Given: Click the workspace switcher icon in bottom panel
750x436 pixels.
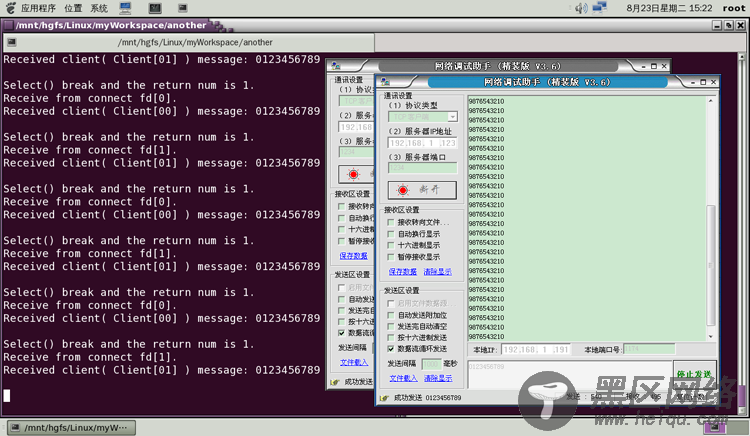Looking at the screenshot, I should [716, 427].
